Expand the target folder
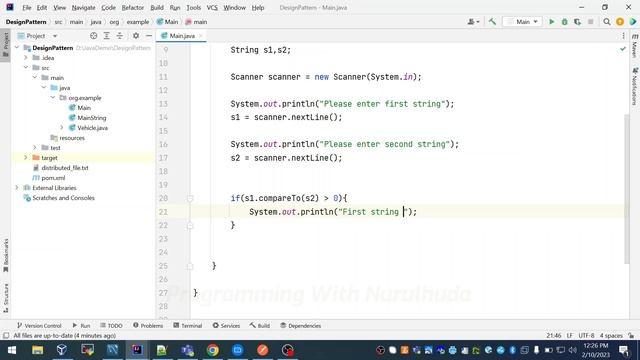640x360 pixels. point(26,158)
